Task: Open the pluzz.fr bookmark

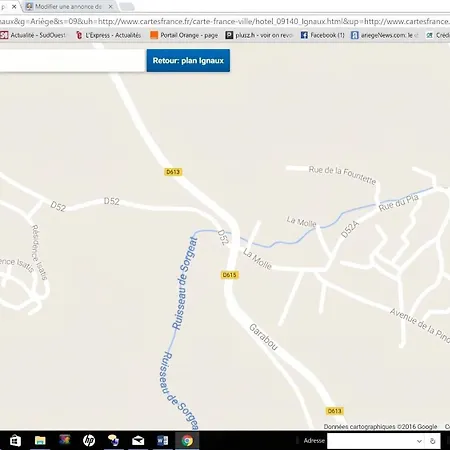Action: click(259, 35)
